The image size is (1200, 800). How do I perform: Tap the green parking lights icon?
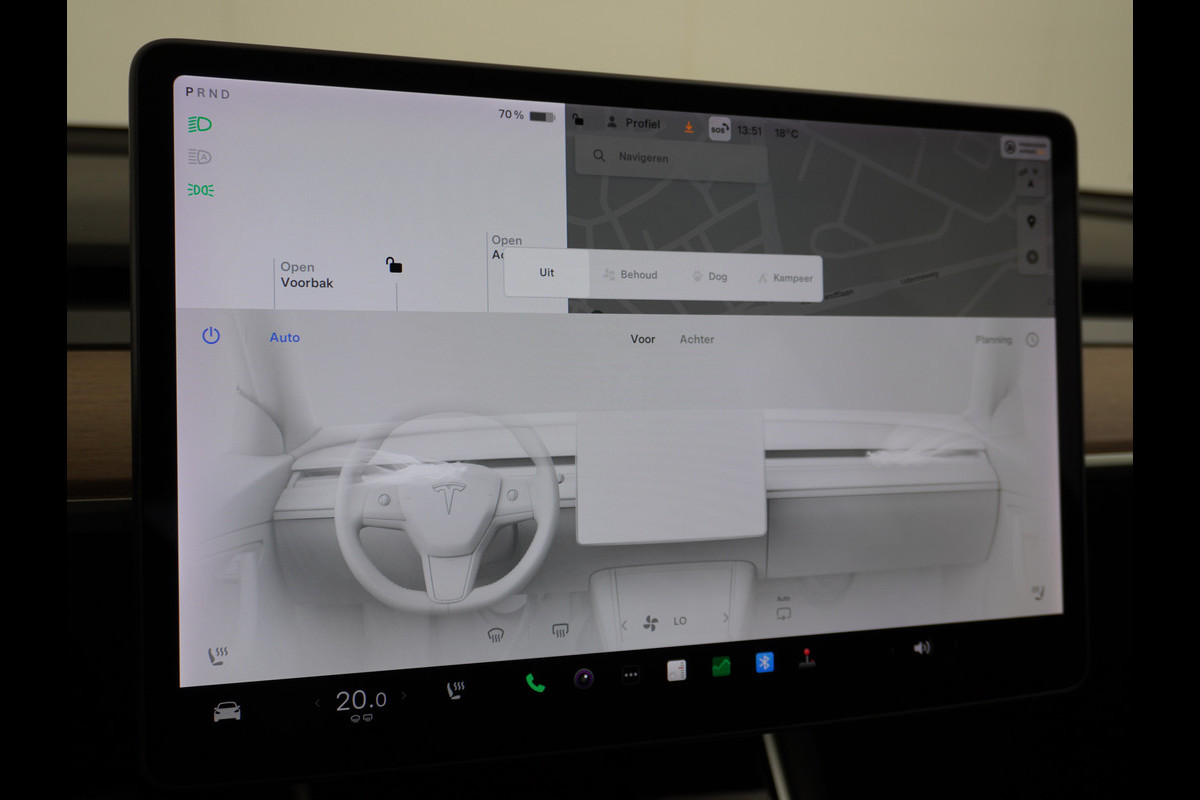click(x=201, y=190)
